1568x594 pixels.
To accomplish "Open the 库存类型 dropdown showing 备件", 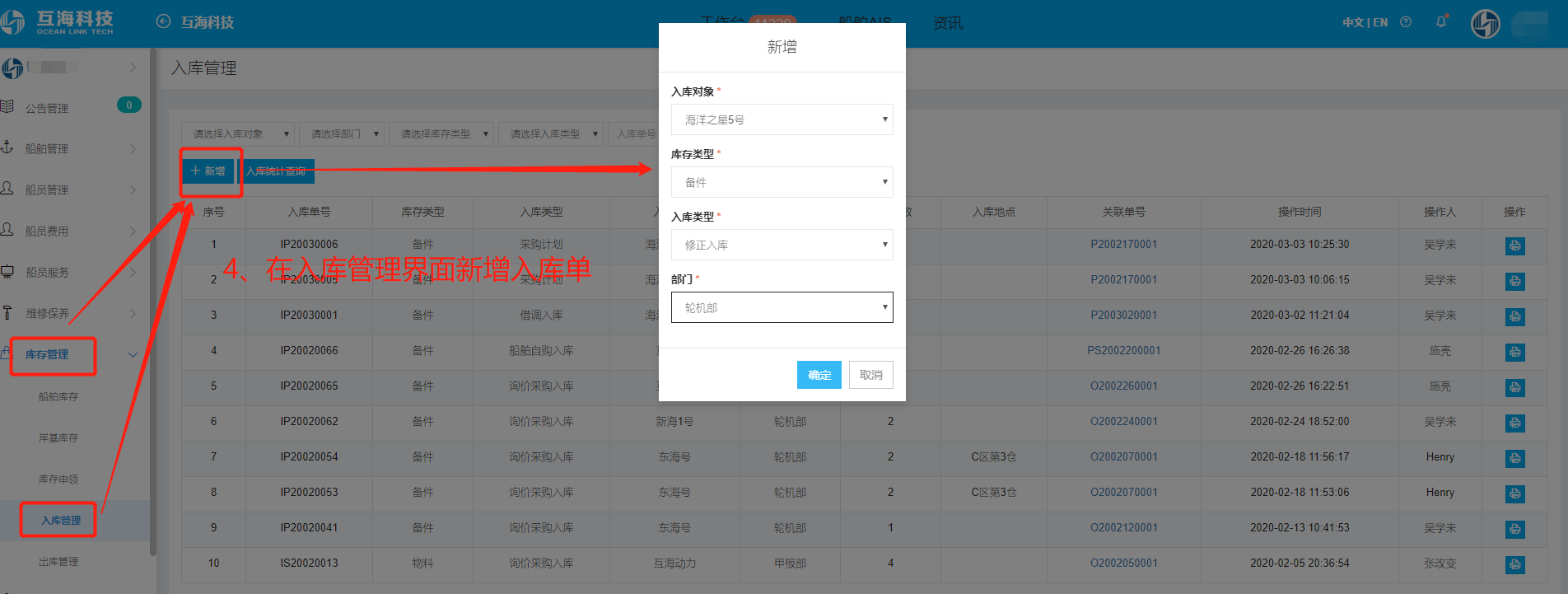I will pyautogui.click(x=782, y=182).
